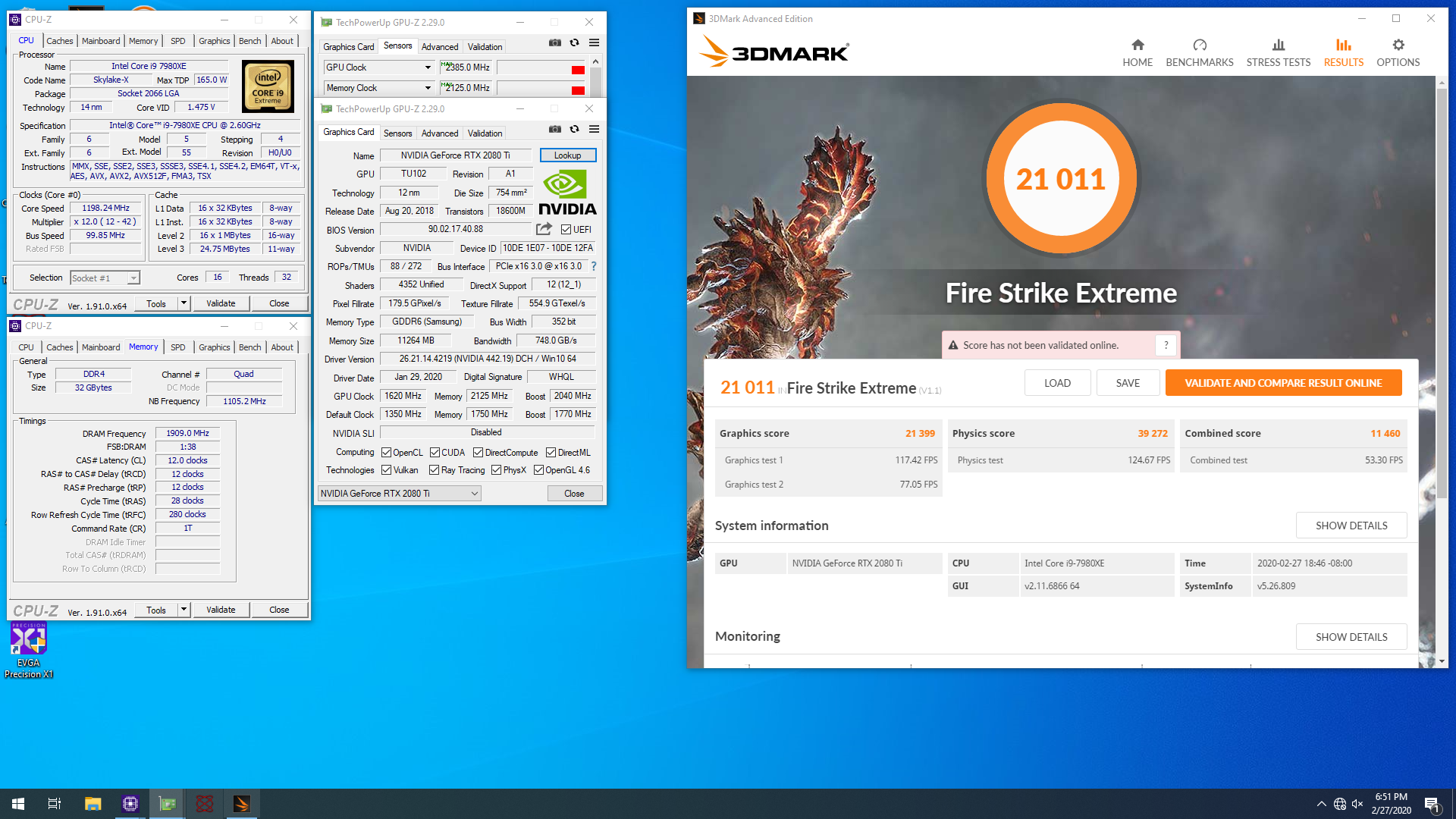Toggle the Vulkan checkbox
1456x819 pixels.
pyautogui.click(x=386, y=470)
